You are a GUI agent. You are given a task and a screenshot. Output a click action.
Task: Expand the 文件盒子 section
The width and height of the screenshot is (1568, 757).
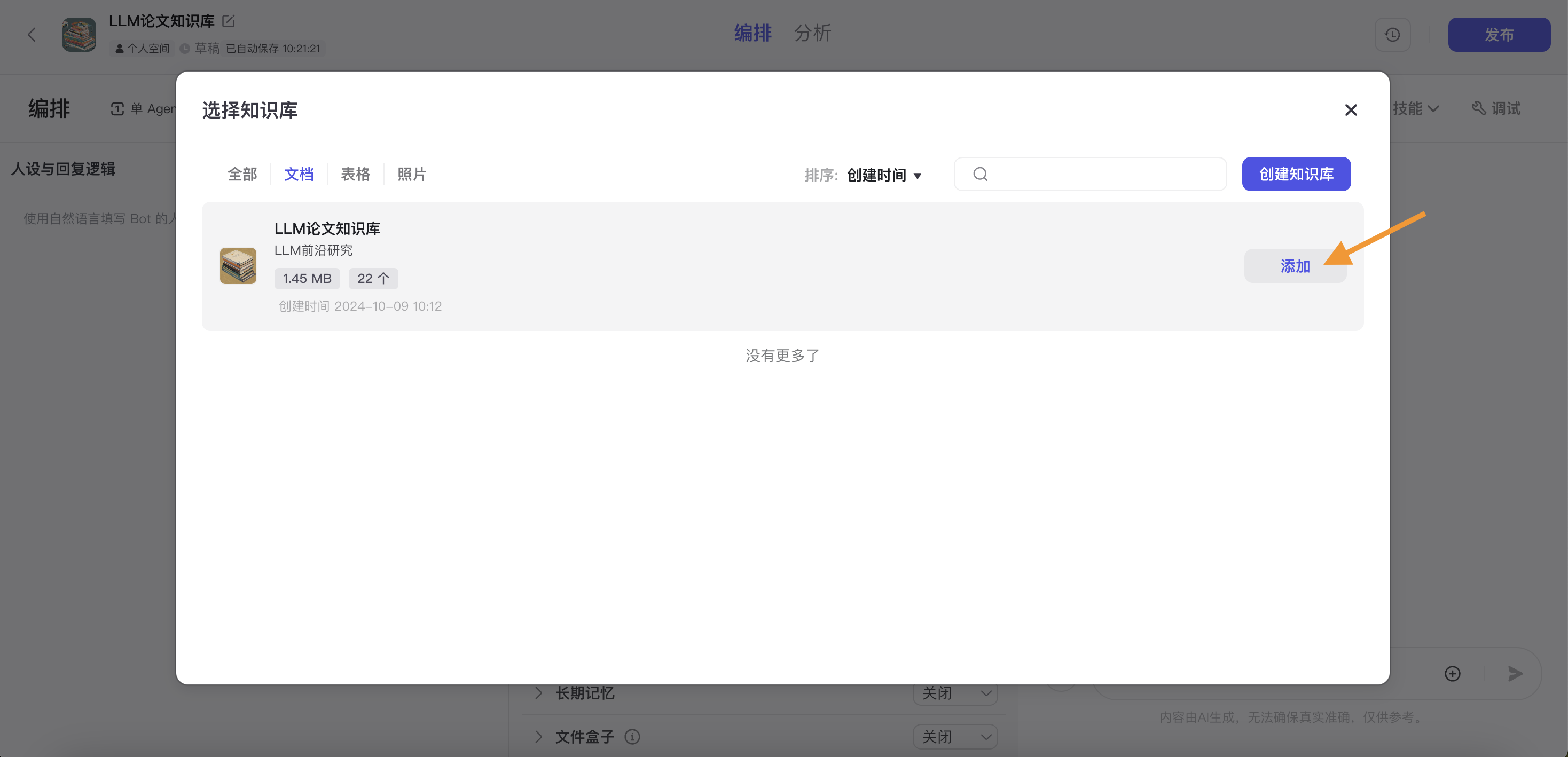[538, 736]
